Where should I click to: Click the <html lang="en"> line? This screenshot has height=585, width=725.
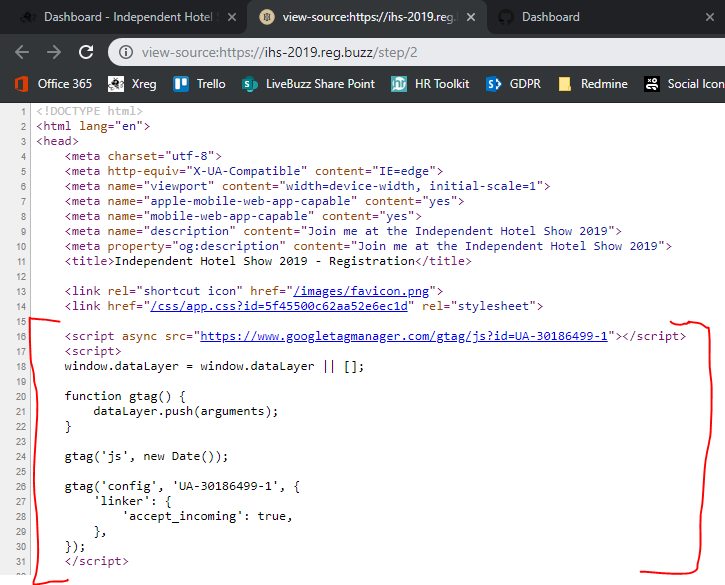[x=93, y=126]
